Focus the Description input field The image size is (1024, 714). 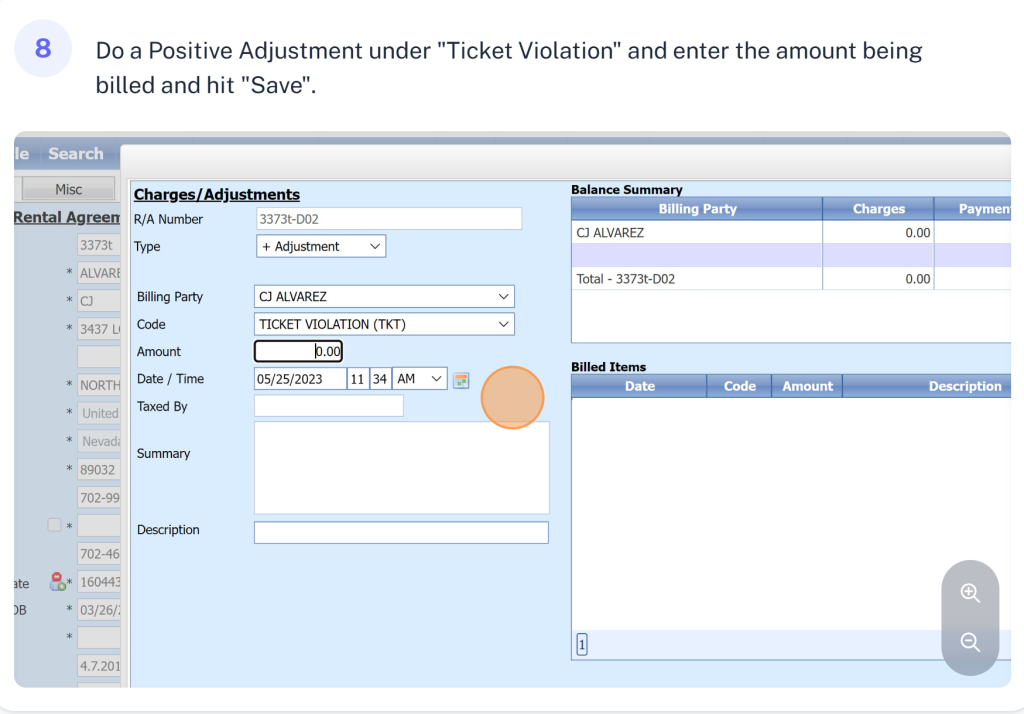pos(401,532)
